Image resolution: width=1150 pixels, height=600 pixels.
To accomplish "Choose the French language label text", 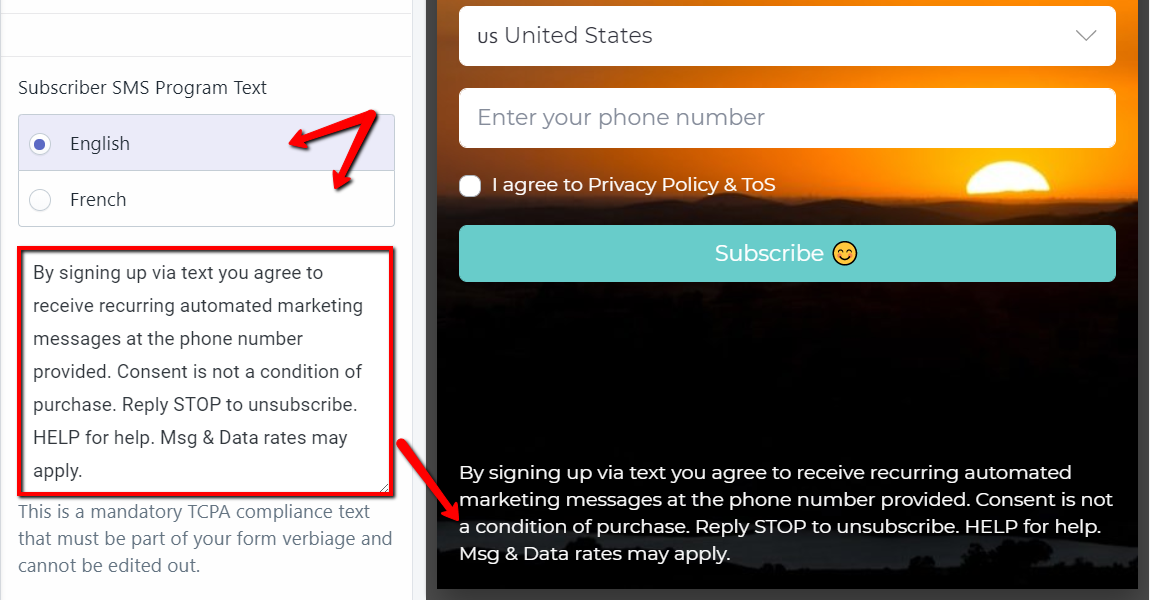I will click(x=98, y=200).
